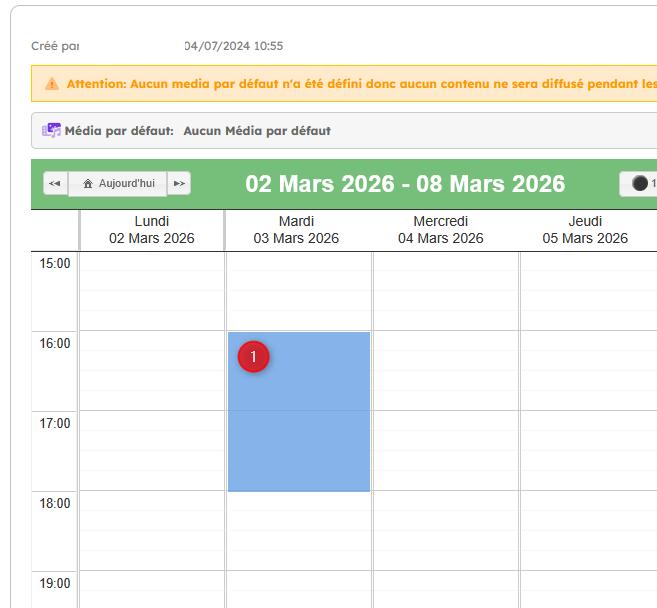Screen dimensions: 657x608
Task: Click the week range title 02 Mars - 08 Mars
Action: point(405,184)
